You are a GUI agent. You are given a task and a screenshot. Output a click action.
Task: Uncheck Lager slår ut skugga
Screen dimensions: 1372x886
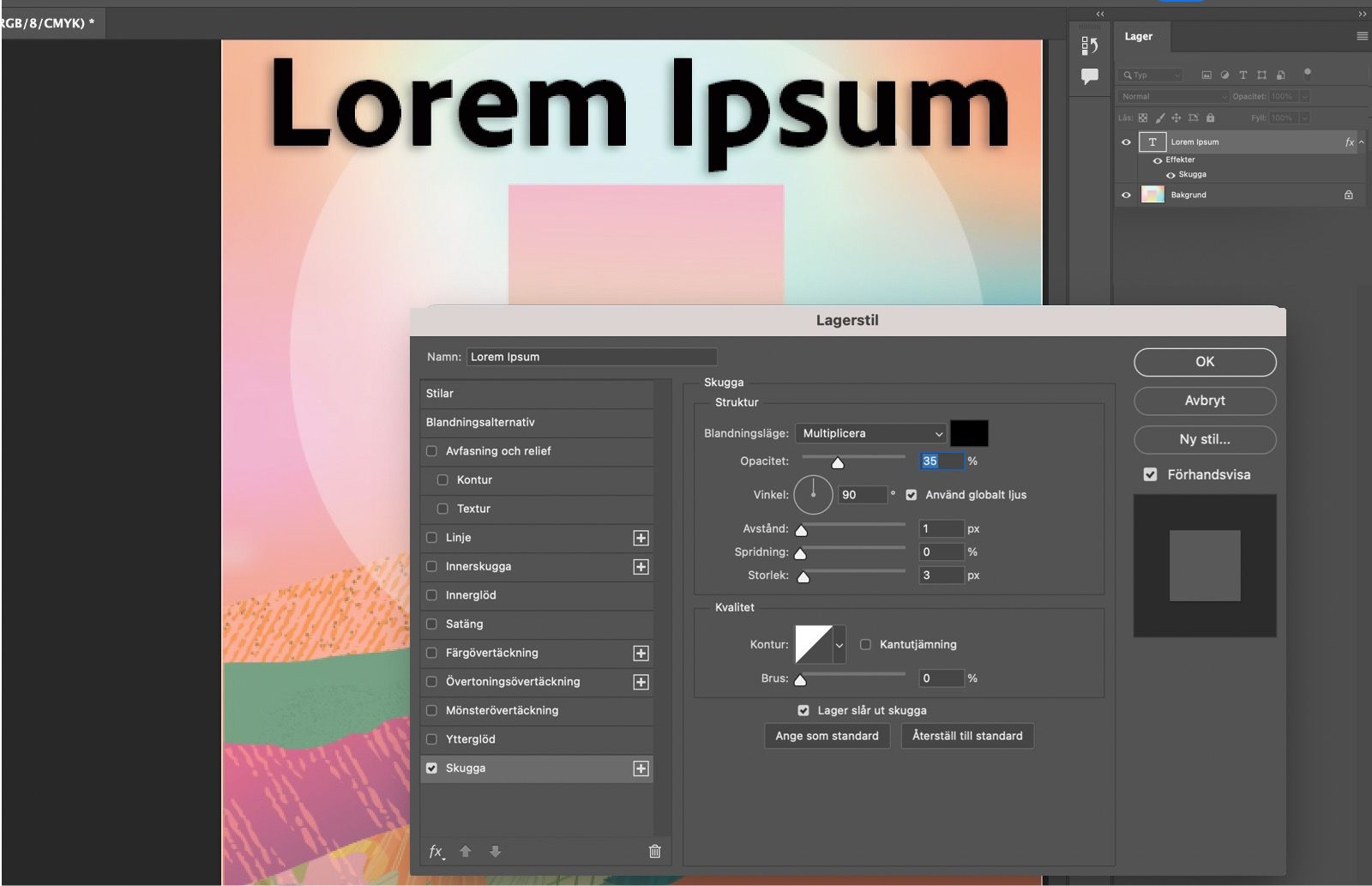[803, 710]
